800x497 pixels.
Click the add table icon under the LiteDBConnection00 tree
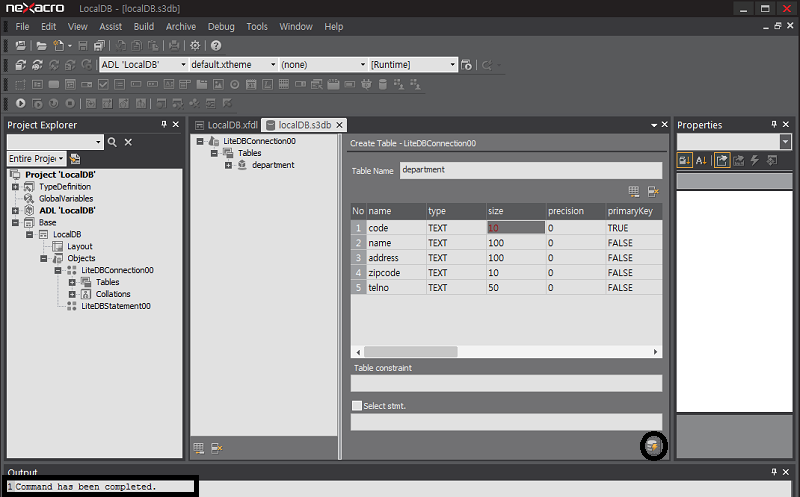[198, 448]
